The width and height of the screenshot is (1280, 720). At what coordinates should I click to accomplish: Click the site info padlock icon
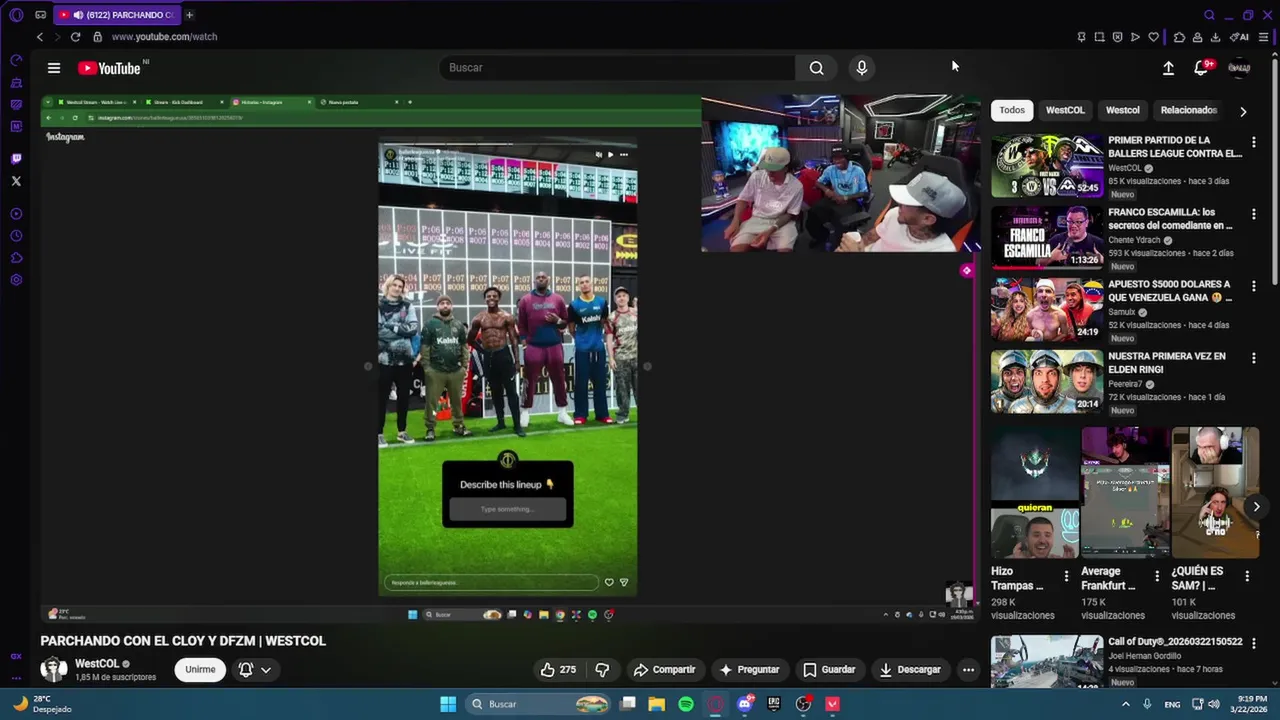tap(97, 37)
